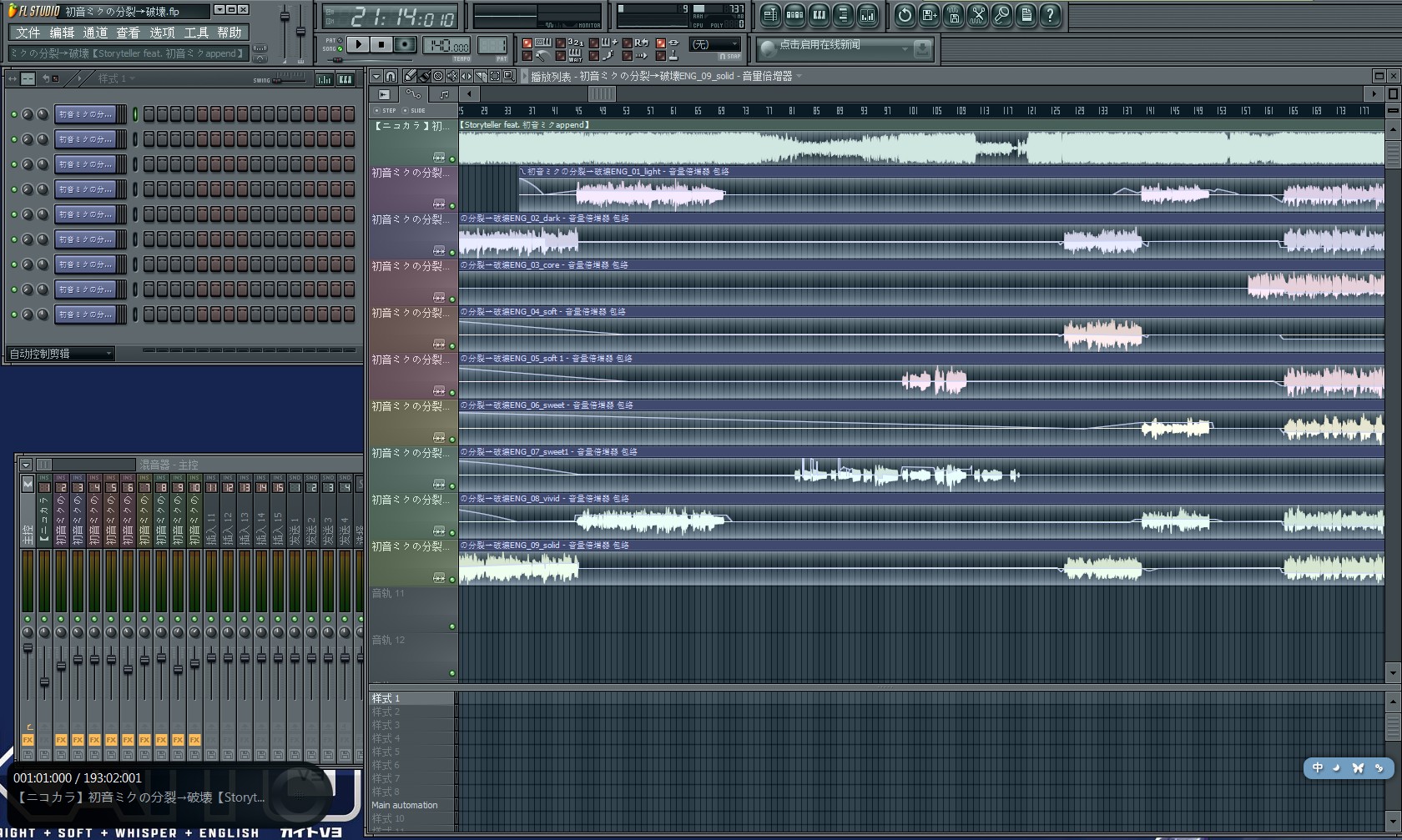The height and width of the screenshot is (840, 1402).
Task: Select Main automation pattern row
Action: [412, 805]
